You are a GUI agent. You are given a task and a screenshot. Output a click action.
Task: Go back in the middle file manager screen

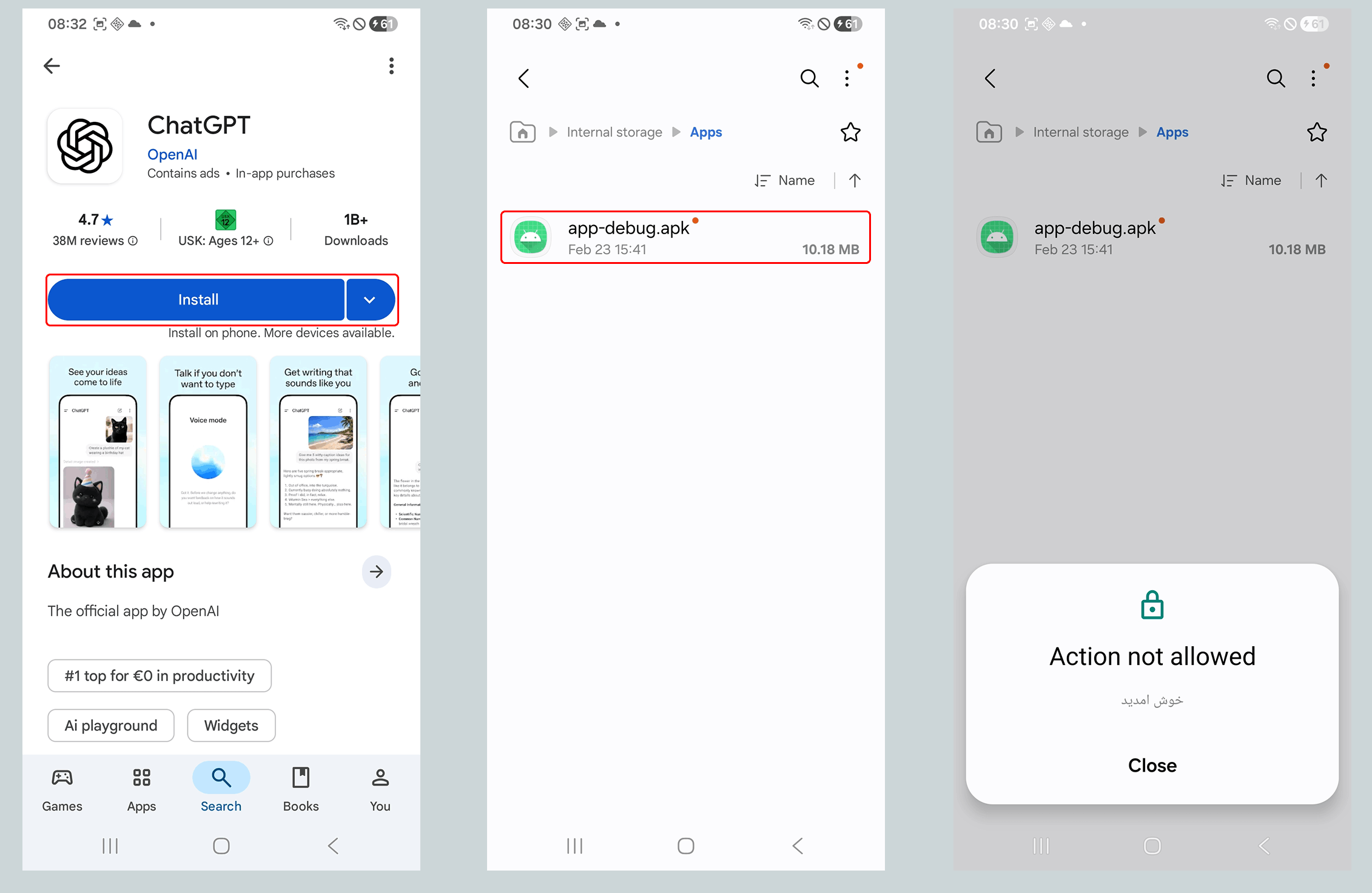point(524,78)
